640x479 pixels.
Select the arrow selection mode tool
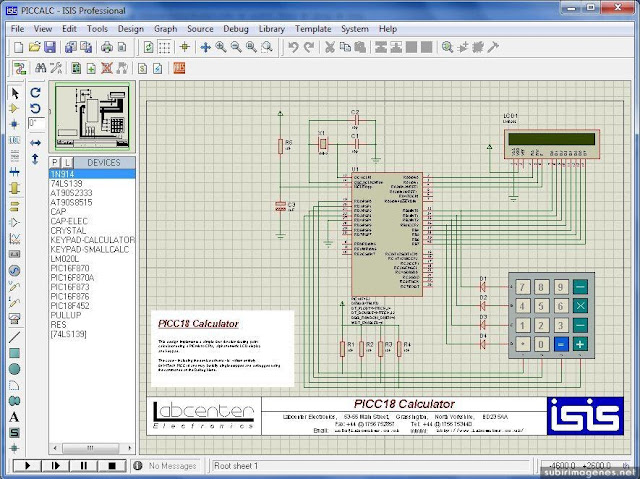(15, 93)
